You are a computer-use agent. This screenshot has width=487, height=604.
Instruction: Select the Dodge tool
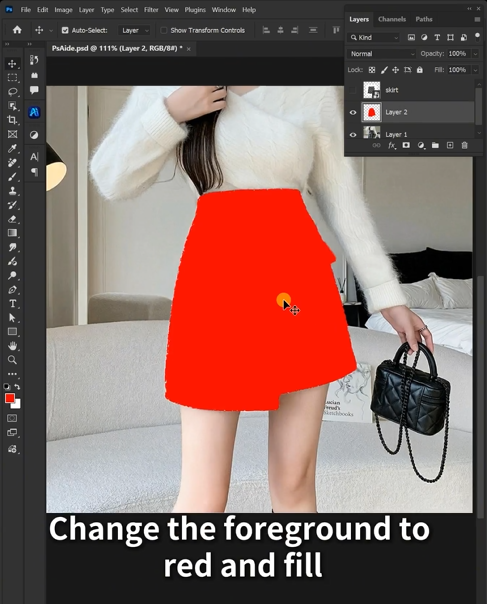[12, 275]
